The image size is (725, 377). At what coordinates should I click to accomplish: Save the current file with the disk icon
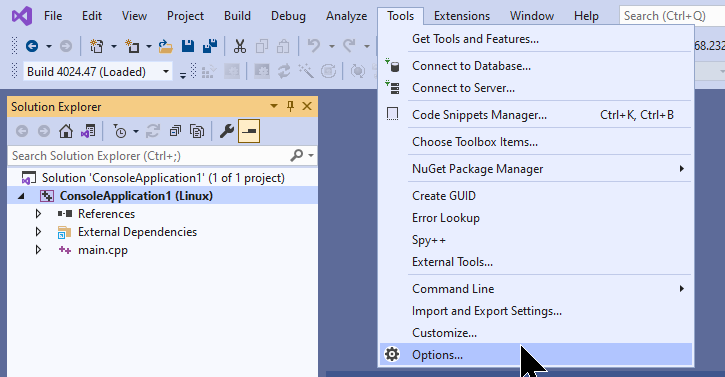coord(188,46)
